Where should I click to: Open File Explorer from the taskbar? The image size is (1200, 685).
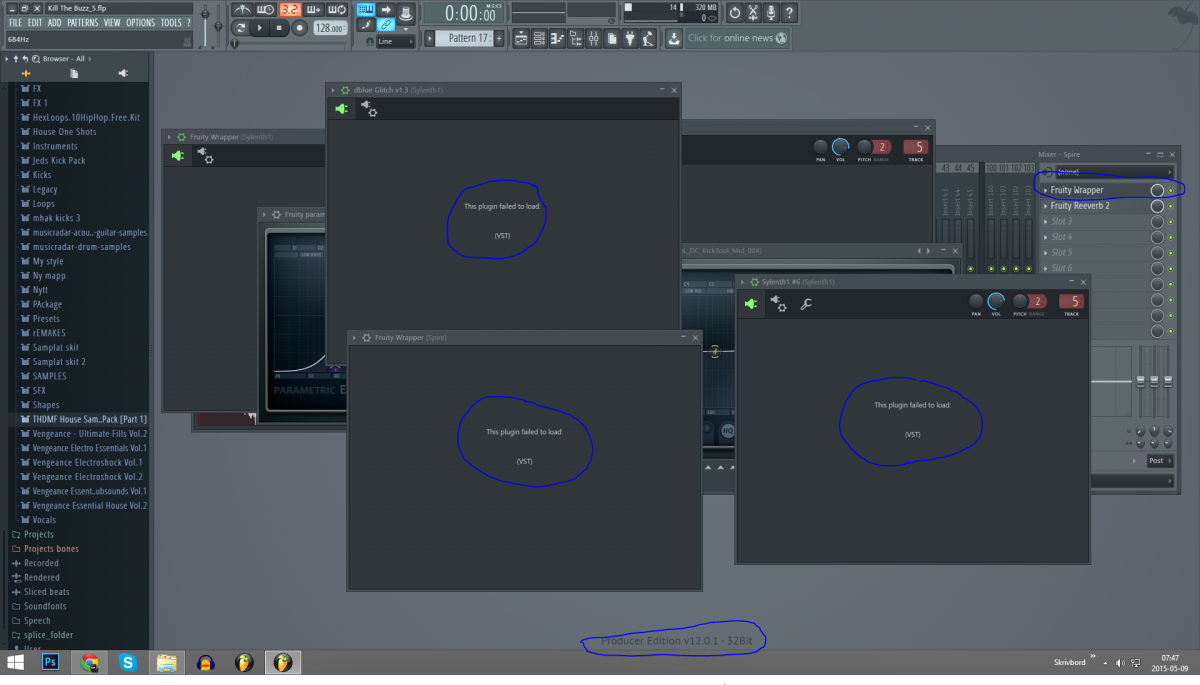coord(166,662)
